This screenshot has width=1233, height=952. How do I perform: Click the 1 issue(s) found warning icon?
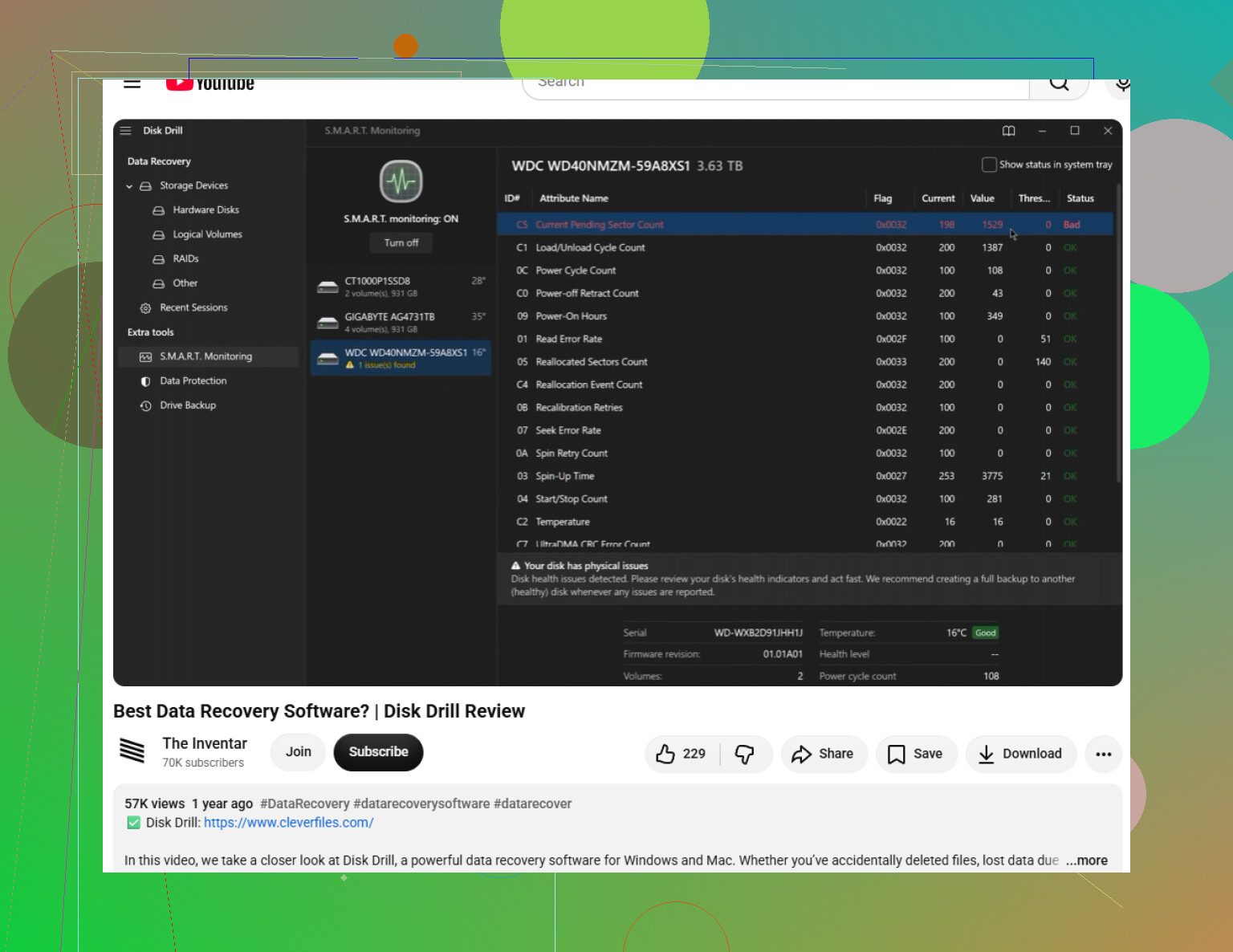[x=350, y=365]
